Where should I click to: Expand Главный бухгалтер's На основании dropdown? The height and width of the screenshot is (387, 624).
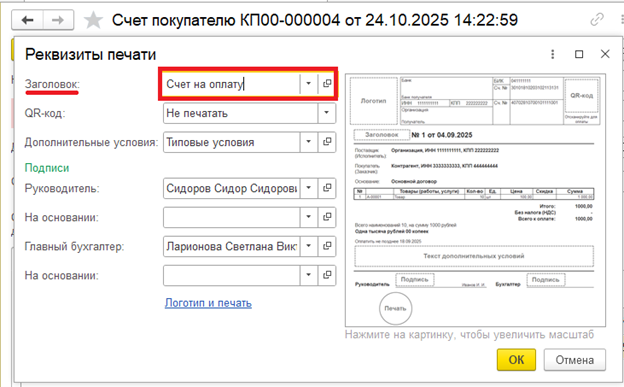(x=308, y=275)
